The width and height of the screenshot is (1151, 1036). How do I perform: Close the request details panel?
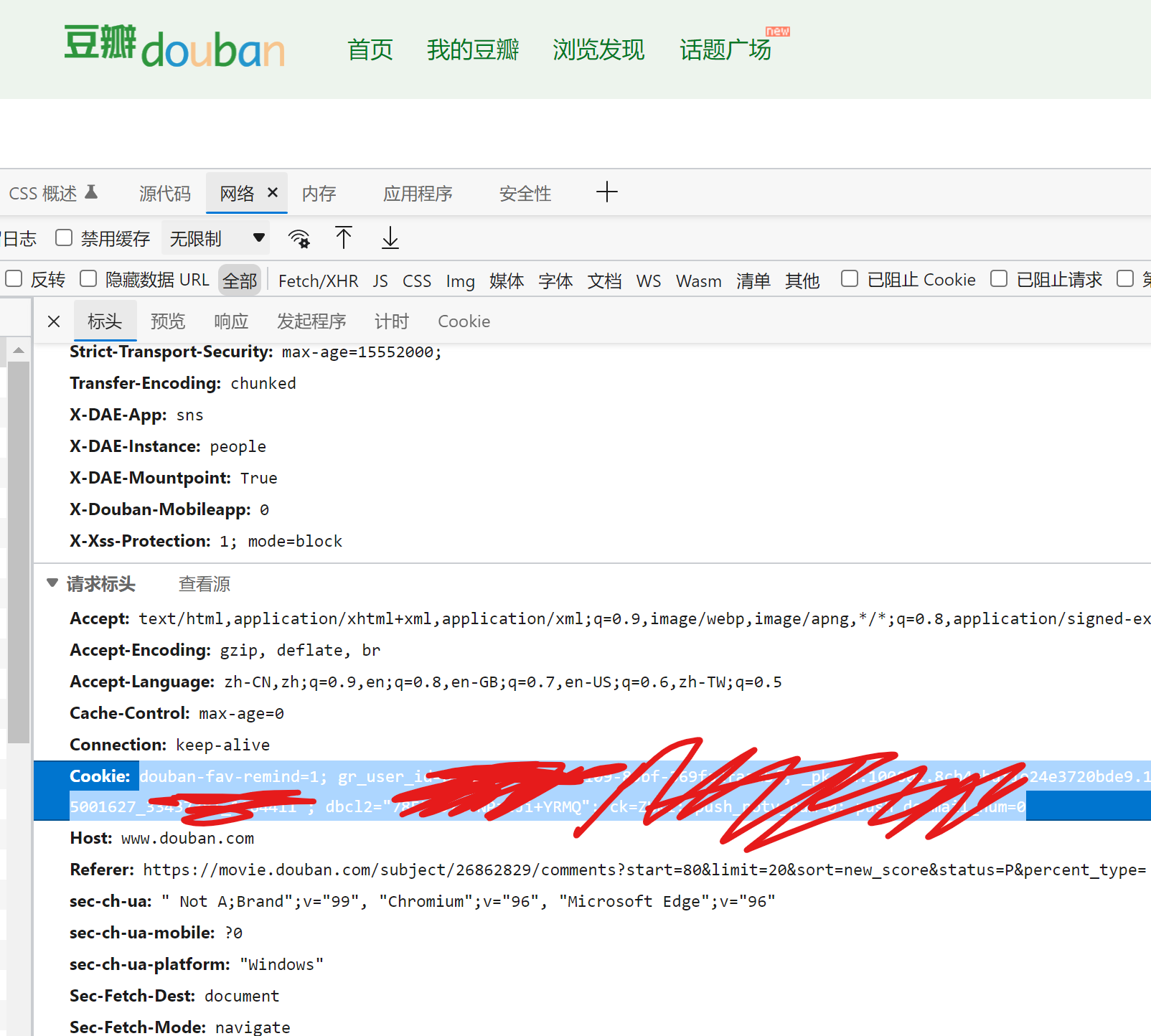point(54,321)
